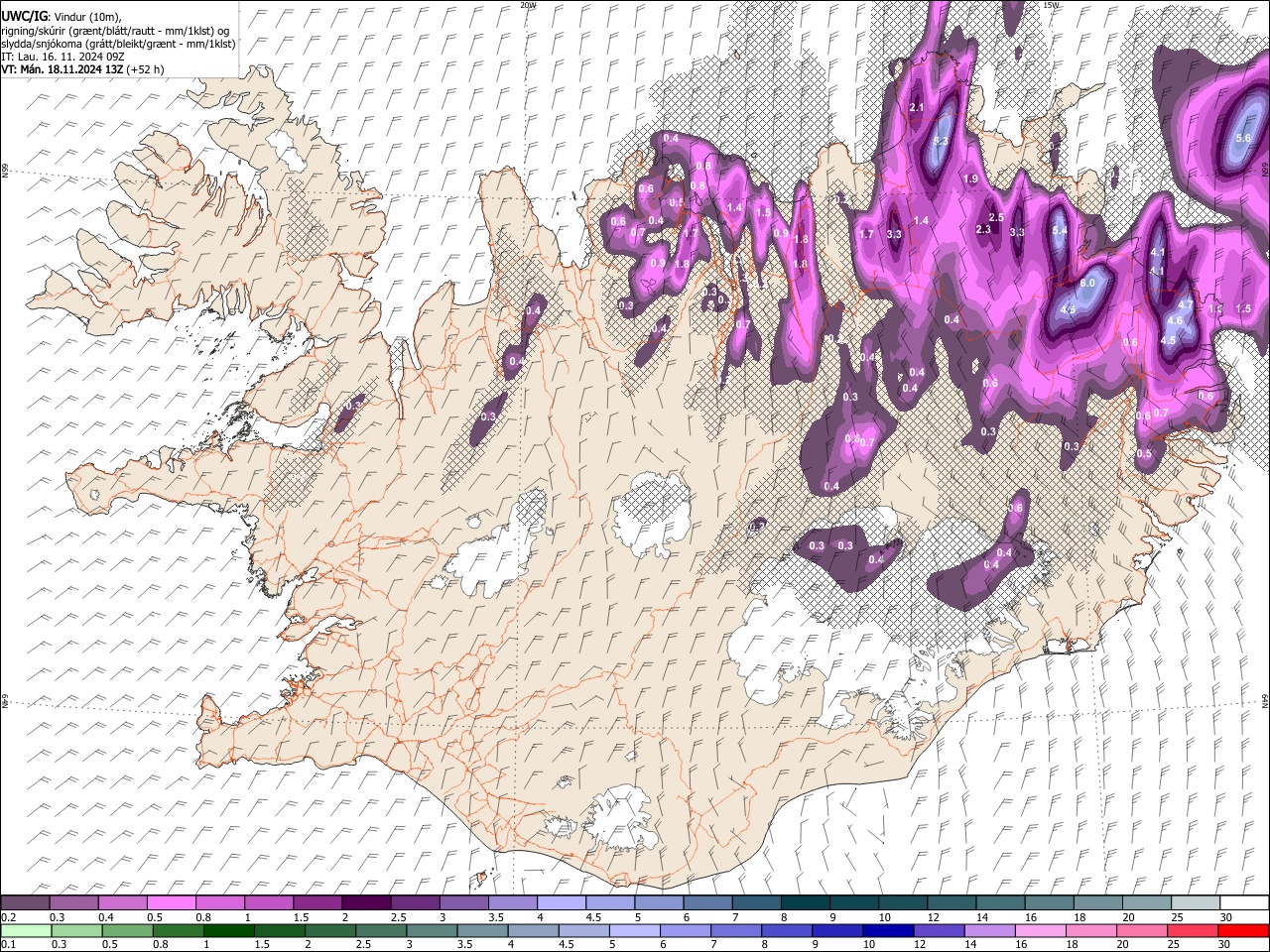Click the 'rigning/skúrir' legend description line
Image resolution: width=1270 pixels, height=952 pixels.
(x=115, y=31)
